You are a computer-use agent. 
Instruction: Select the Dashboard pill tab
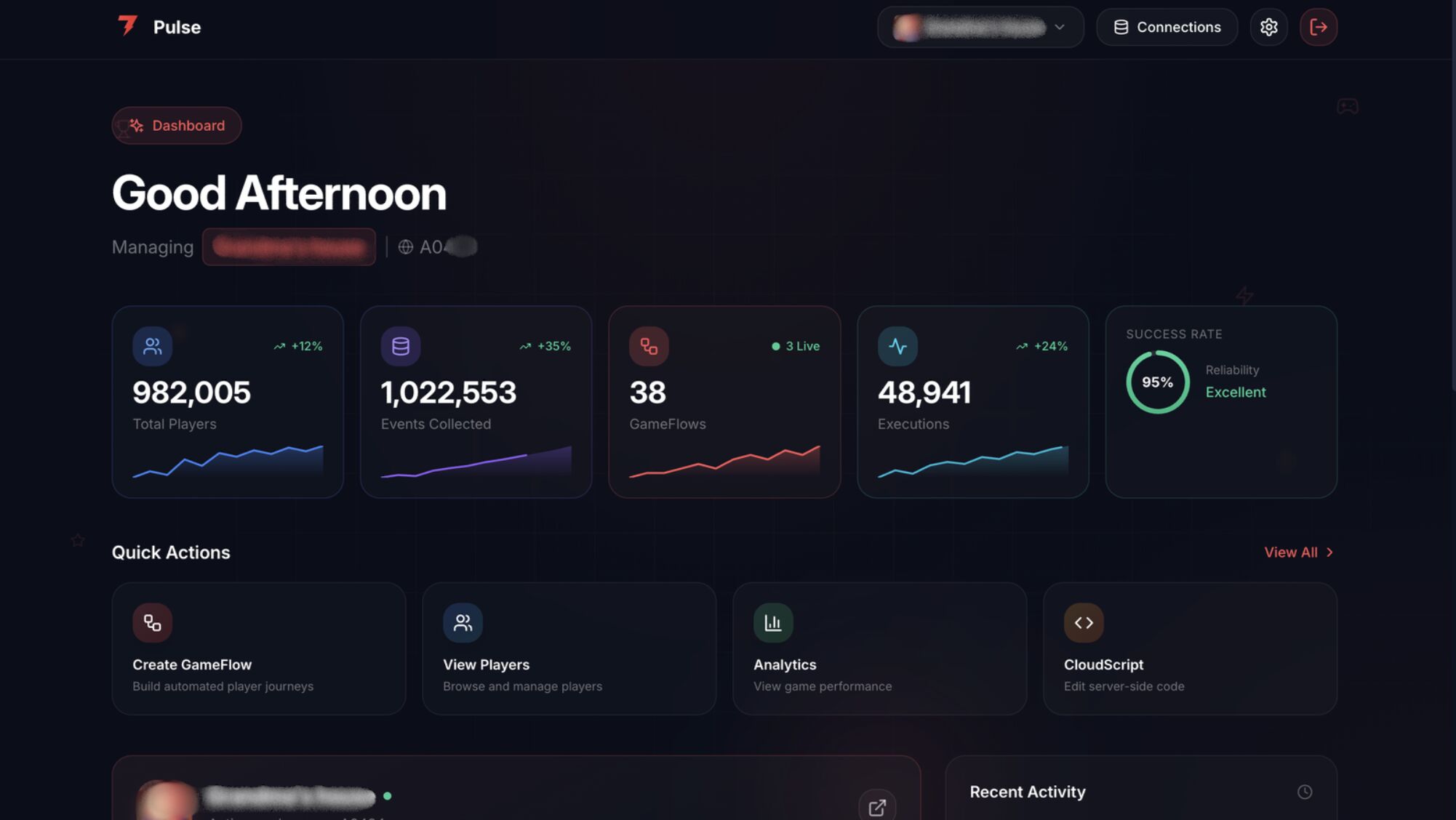coord(176,125)
